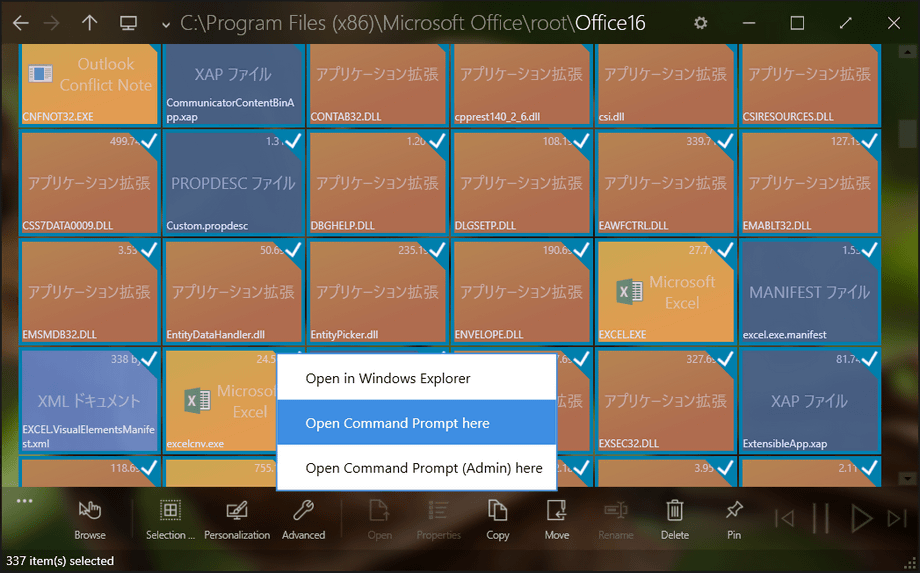
Task: Uncheck the excel.exe.manifest tile checkmark
Action: (870, 250)
